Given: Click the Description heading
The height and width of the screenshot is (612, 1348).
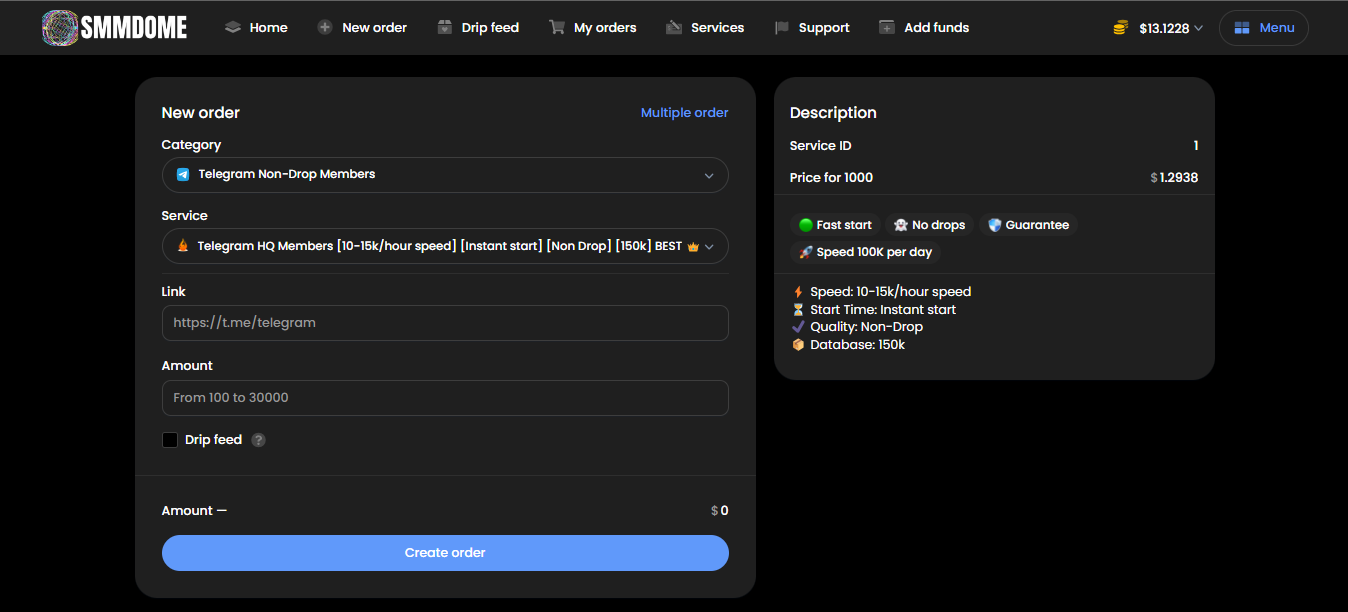Looking at the screenshot, I should pos(833,113).
